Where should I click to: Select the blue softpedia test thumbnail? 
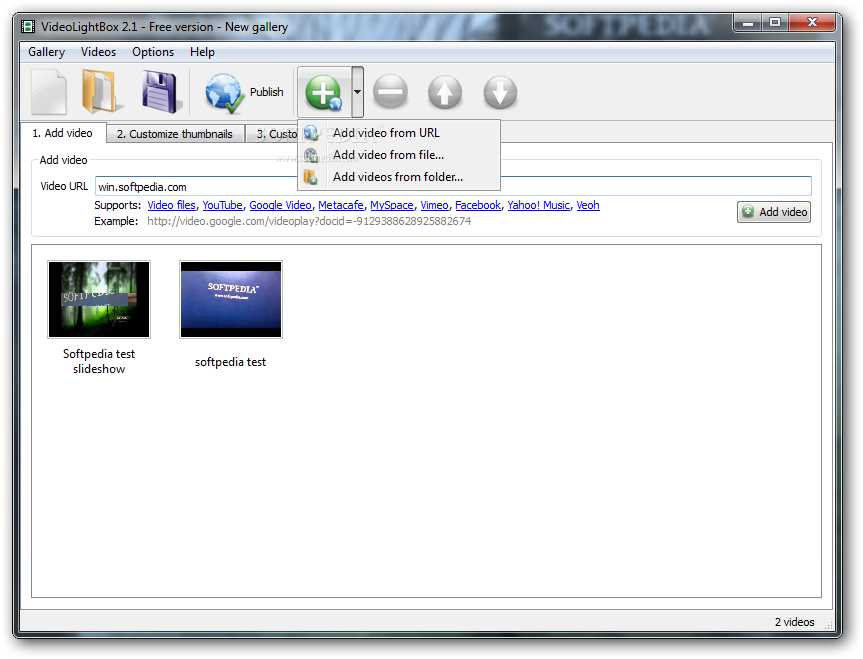tap(231, 299)
